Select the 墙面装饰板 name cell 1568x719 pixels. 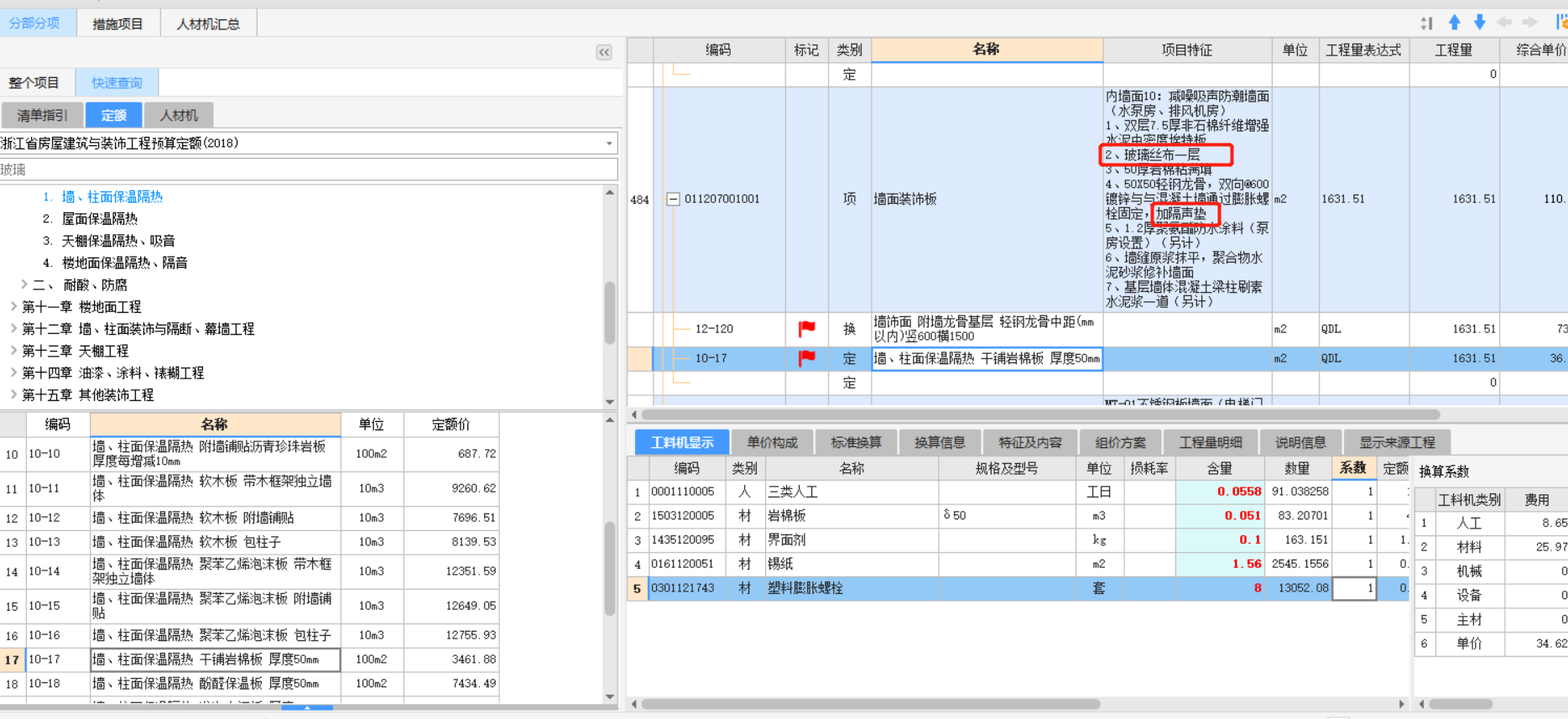(987, 200)
